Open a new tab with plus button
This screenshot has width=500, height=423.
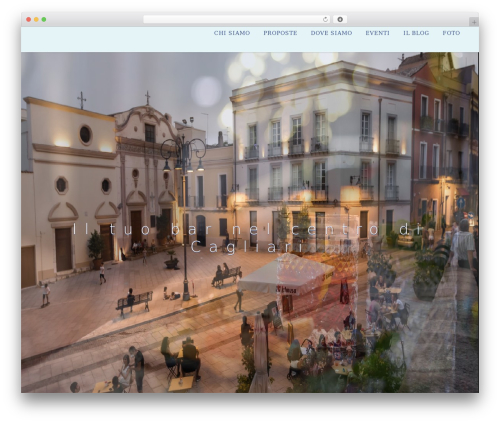tap(474, 22)
